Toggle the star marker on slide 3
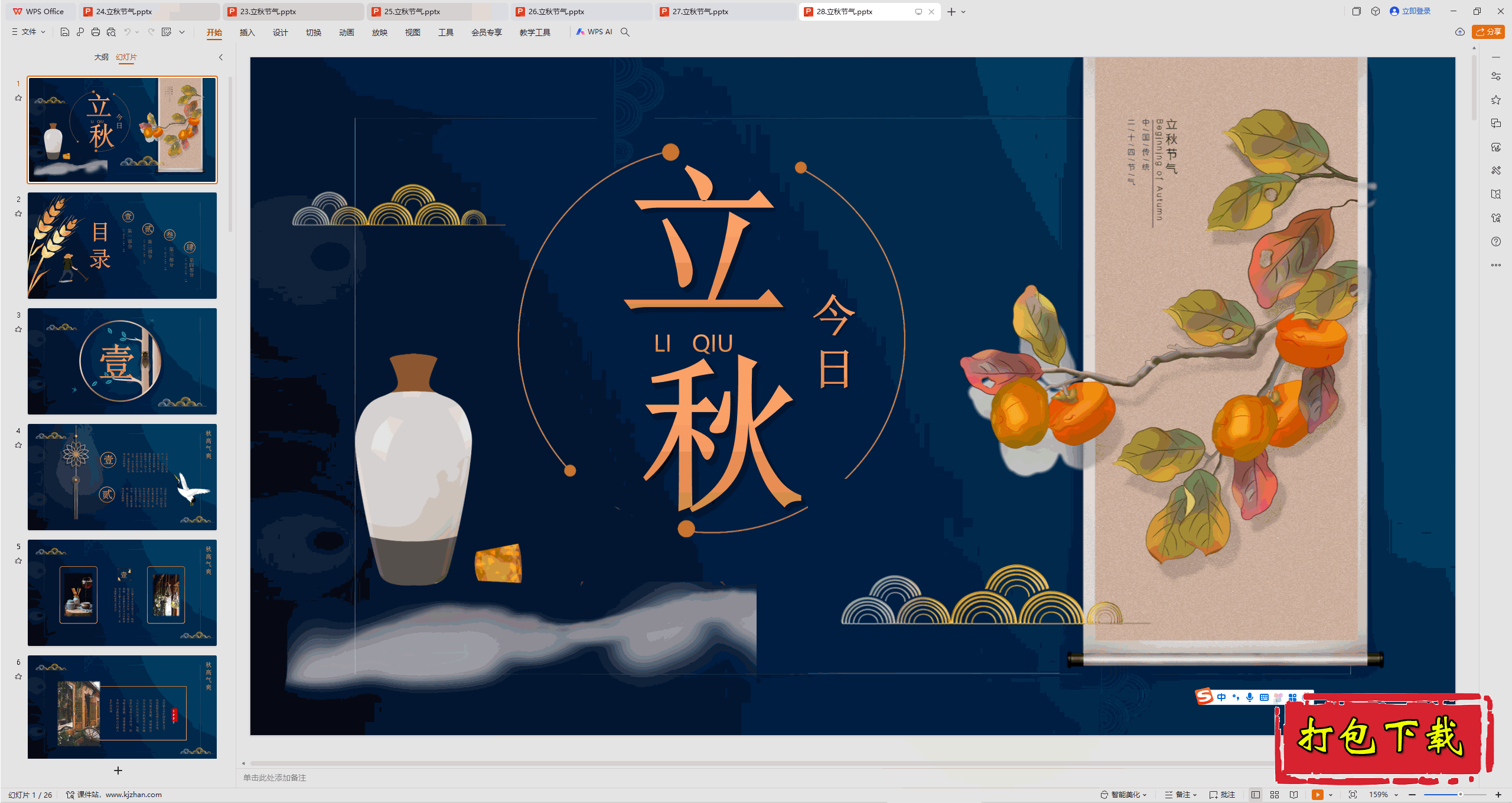 [18, 329]
